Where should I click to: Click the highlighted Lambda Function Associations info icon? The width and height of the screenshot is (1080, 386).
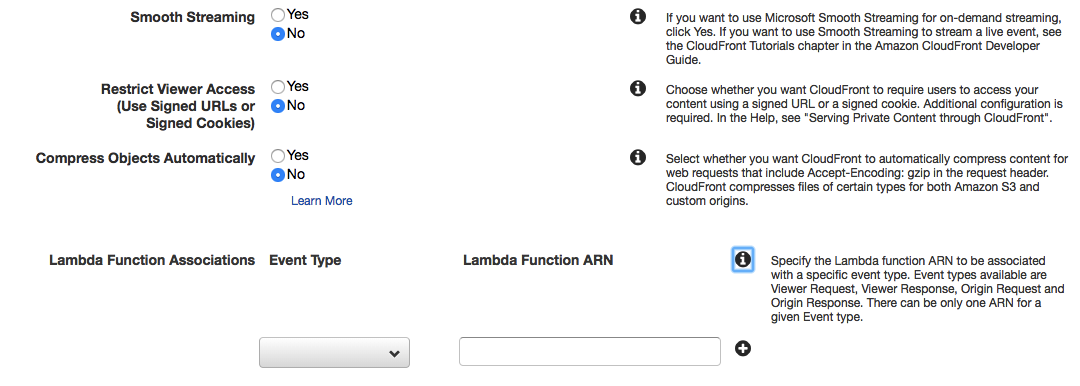pos(742,260)
